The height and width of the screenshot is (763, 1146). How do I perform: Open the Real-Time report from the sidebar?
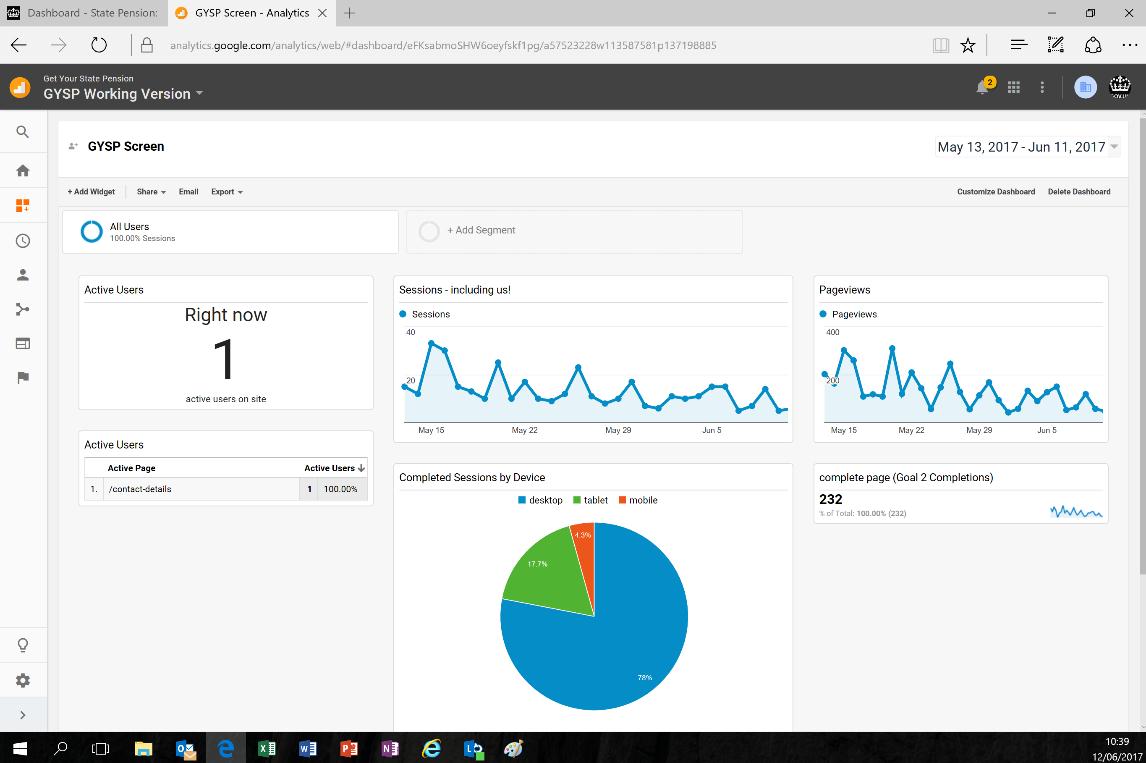(x=22, y=240)
